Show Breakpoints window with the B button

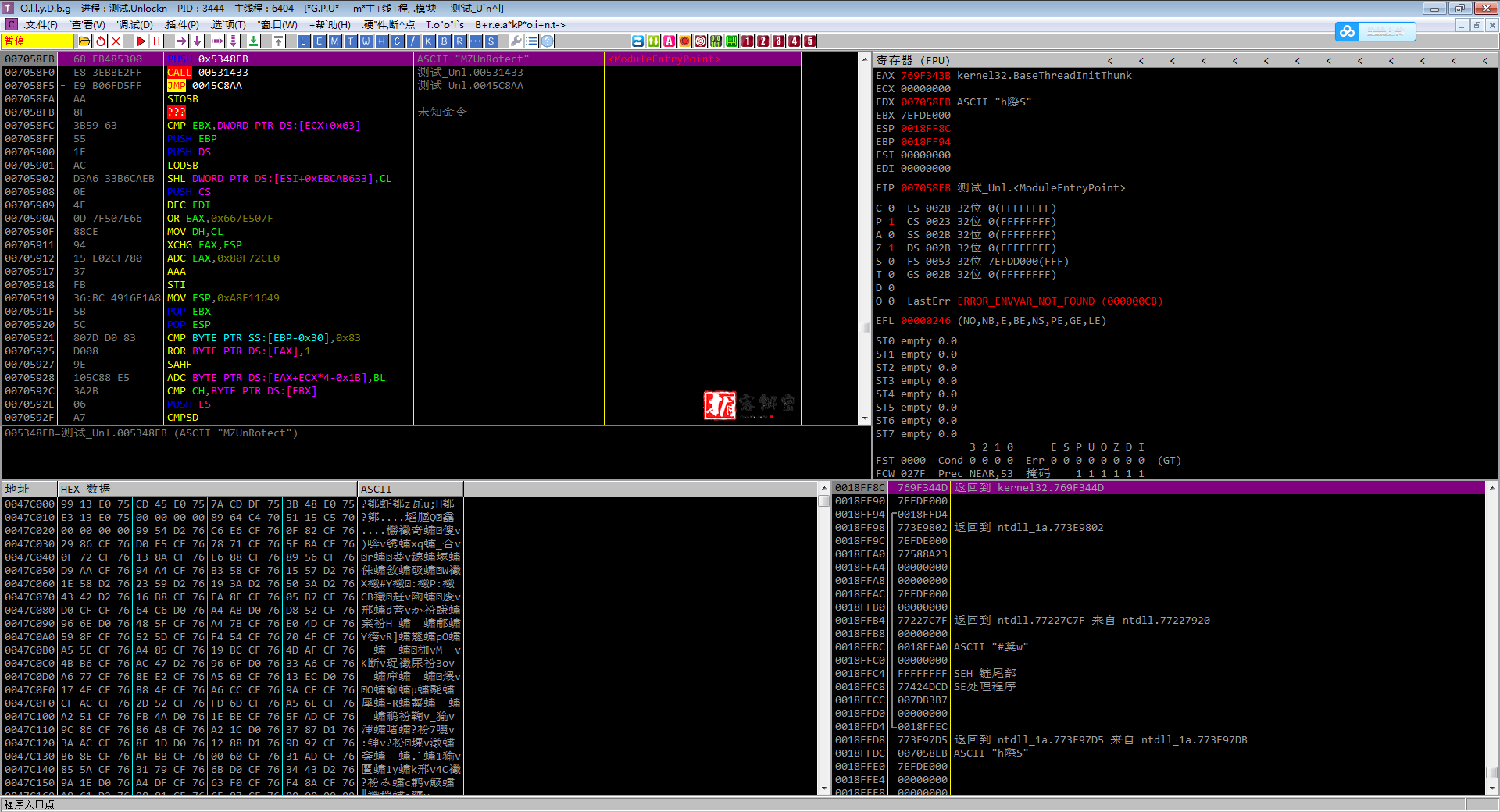pyautogui.click(x=445, y=41)
